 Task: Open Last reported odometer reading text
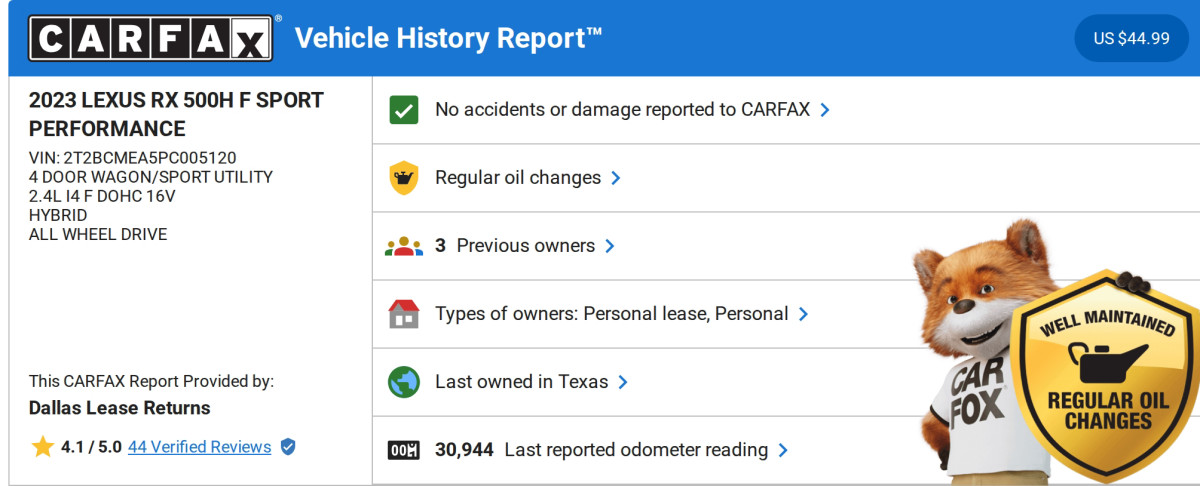[635, 450]
